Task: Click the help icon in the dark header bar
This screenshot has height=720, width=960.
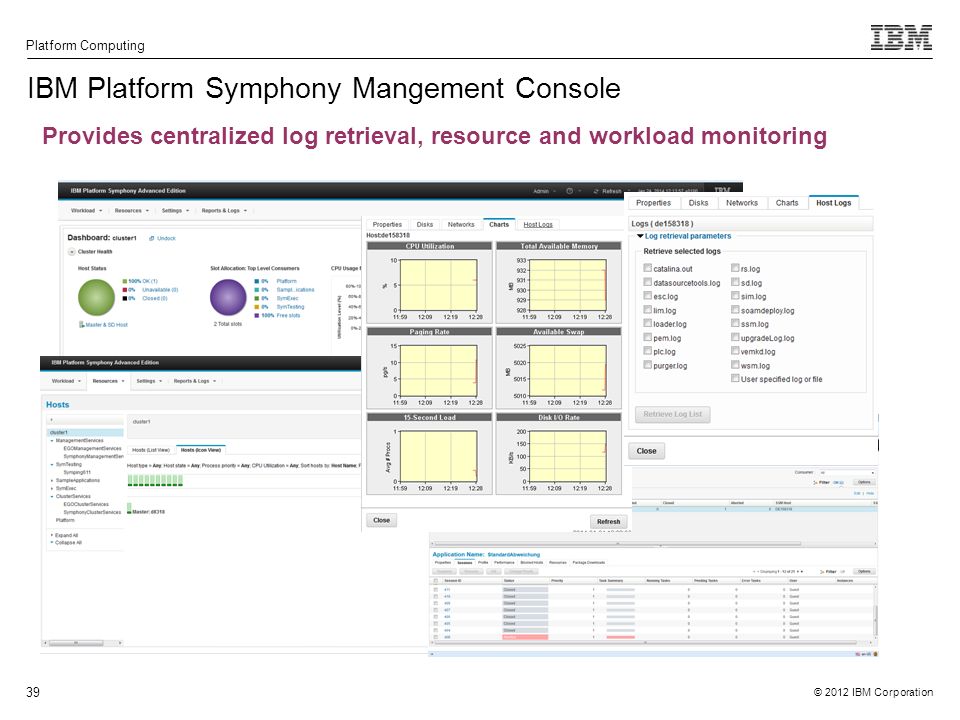Action: point(569,191)
